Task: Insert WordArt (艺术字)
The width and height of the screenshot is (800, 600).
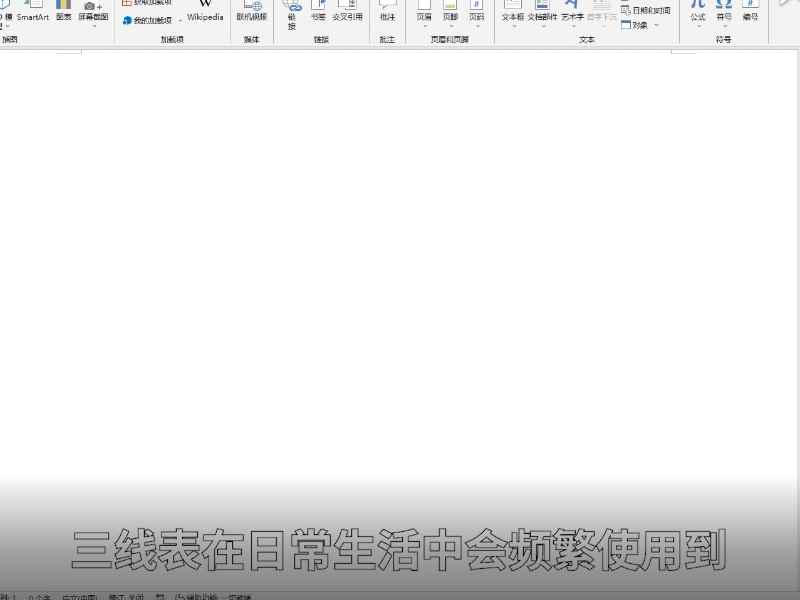Action: [x=572, y=14]
